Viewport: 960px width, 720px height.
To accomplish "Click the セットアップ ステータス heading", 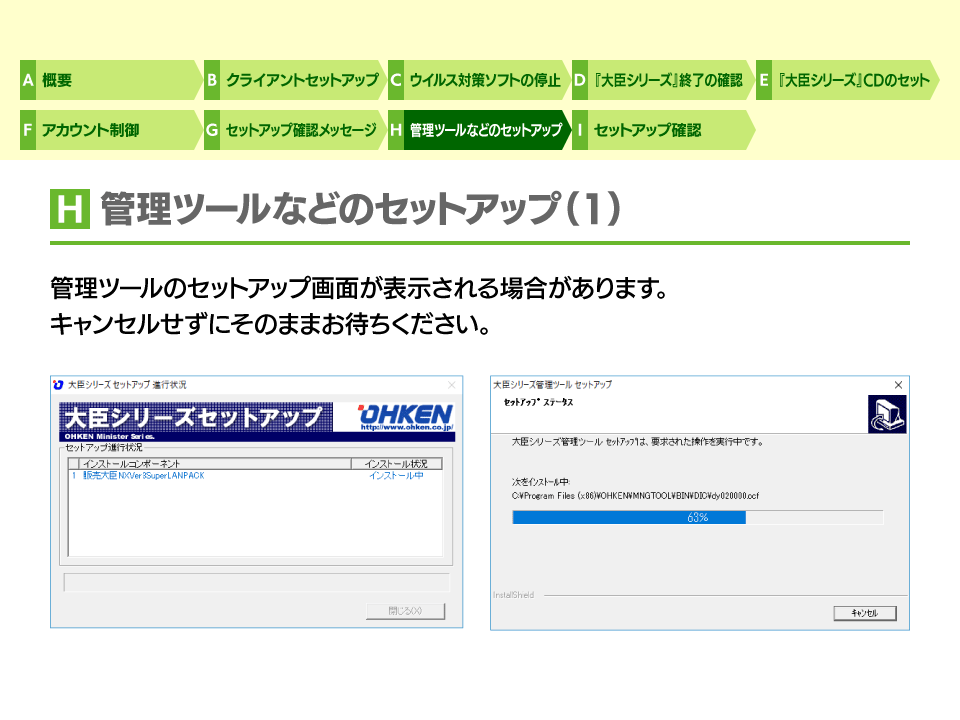I will [538, 402].
